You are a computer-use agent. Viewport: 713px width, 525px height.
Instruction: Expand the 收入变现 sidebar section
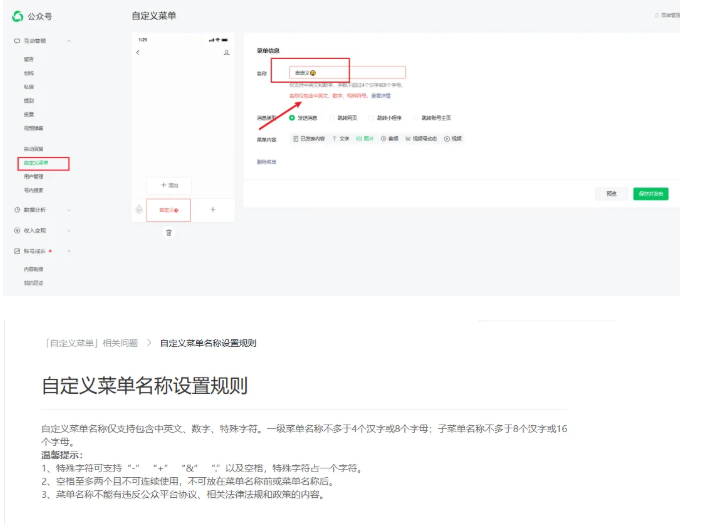click(x=68, y=230)
